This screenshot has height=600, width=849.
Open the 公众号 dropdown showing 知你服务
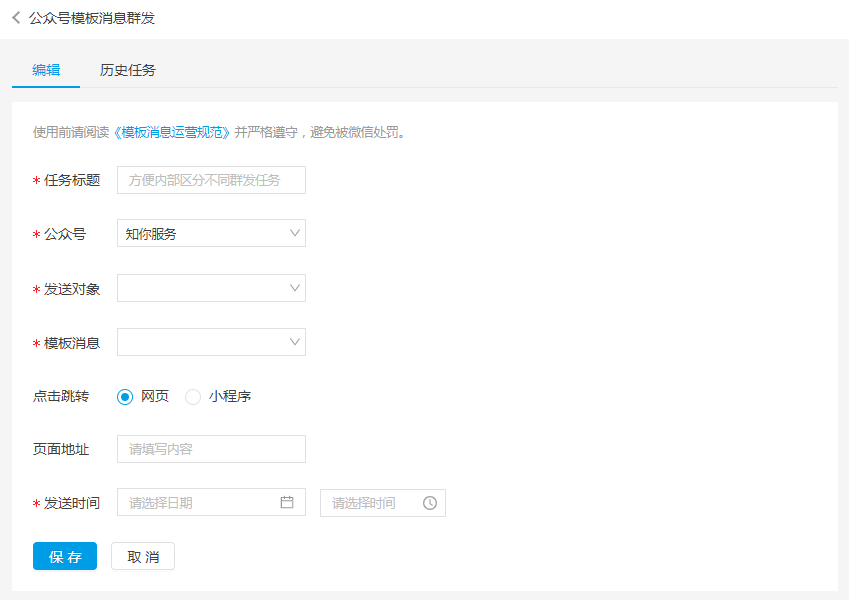click(x=211, y=233)
